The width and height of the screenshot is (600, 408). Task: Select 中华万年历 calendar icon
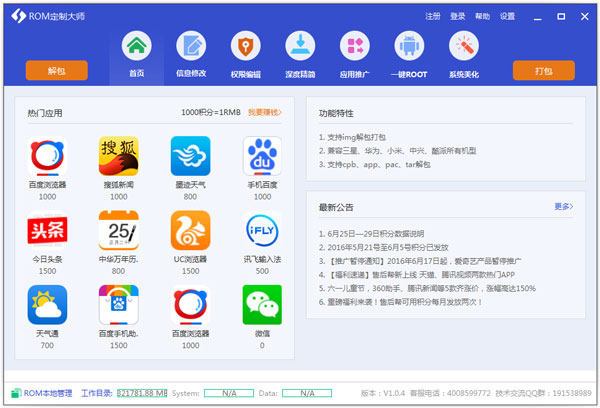[x=119, y=230]
